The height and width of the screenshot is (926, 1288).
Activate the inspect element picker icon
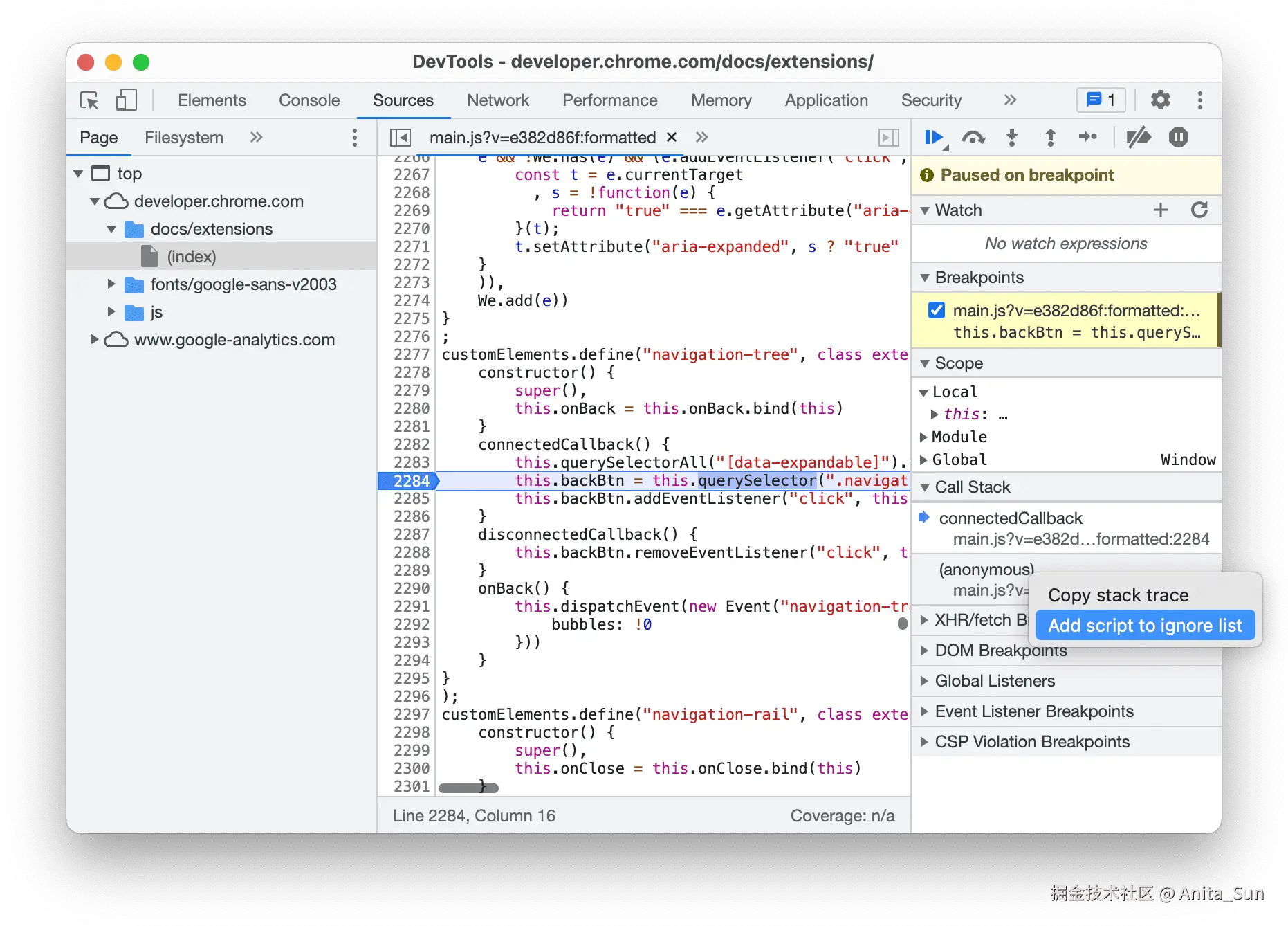click(x=89, y=100)
